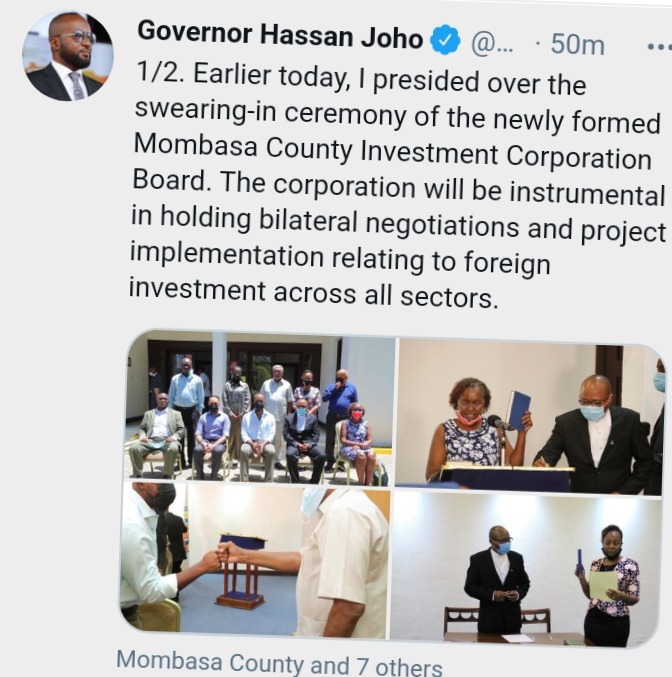This screenshot has height=677, width=672.
Task: Click woman in red mask seated outdoors
Action: point(357,442)
